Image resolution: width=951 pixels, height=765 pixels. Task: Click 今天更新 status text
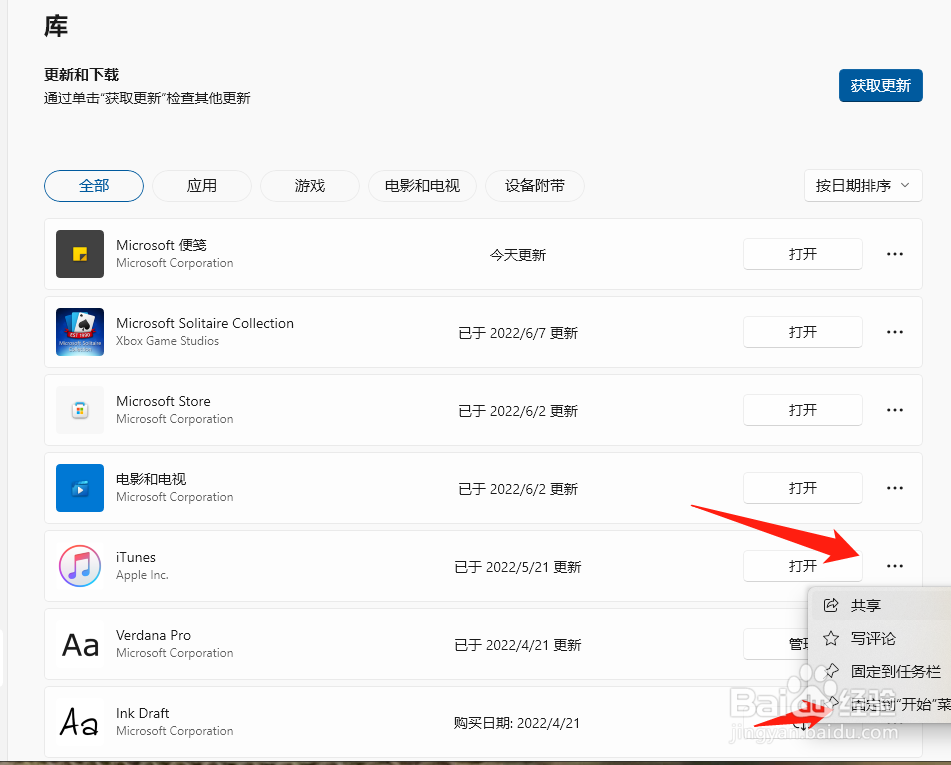coord(517,255)
